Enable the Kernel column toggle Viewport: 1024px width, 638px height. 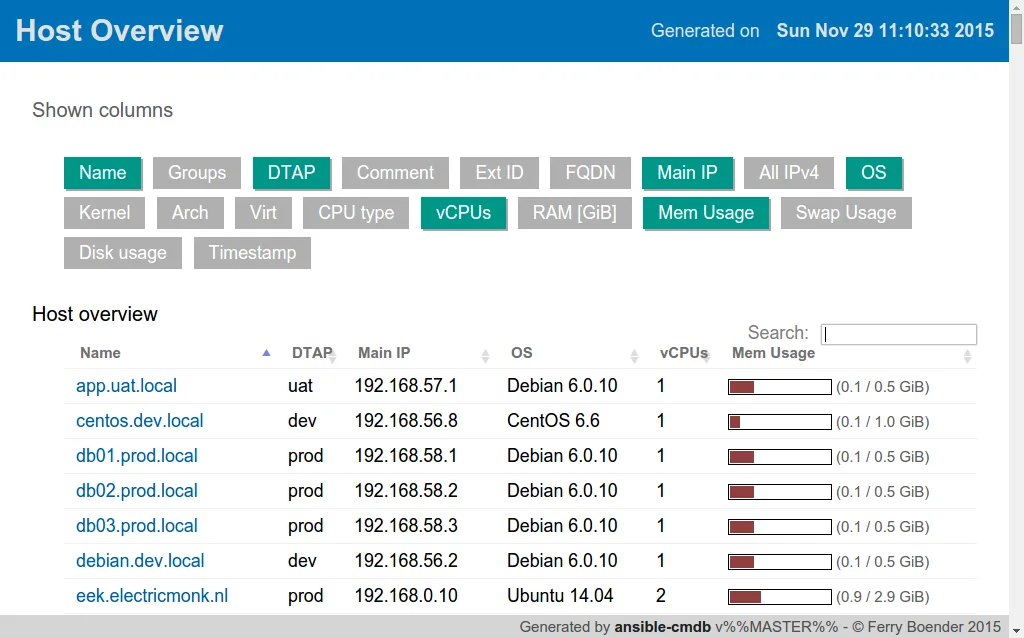tap(105, 213)
